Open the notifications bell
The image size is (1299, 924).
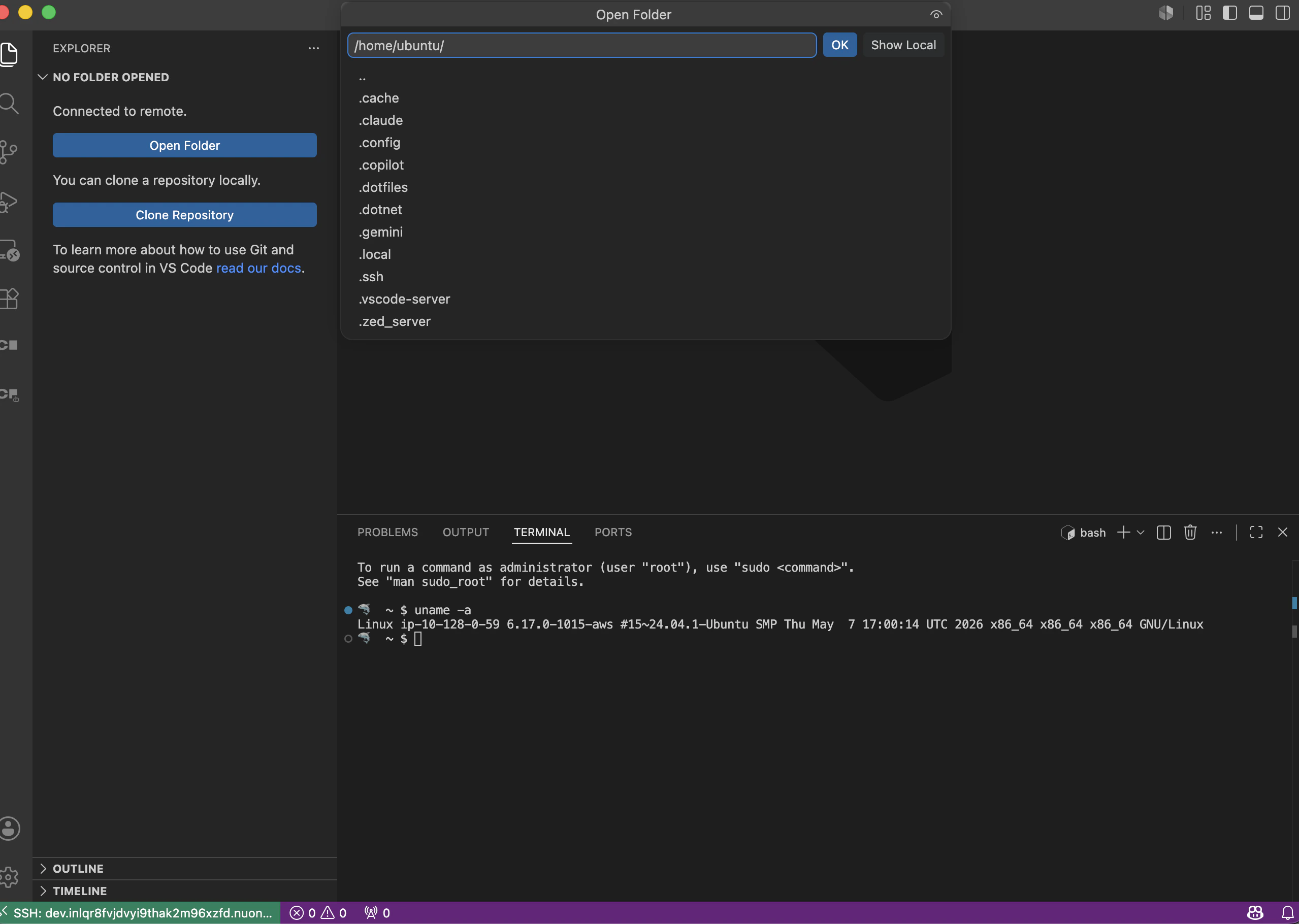pyautogui.click(x=1287, y=913)
